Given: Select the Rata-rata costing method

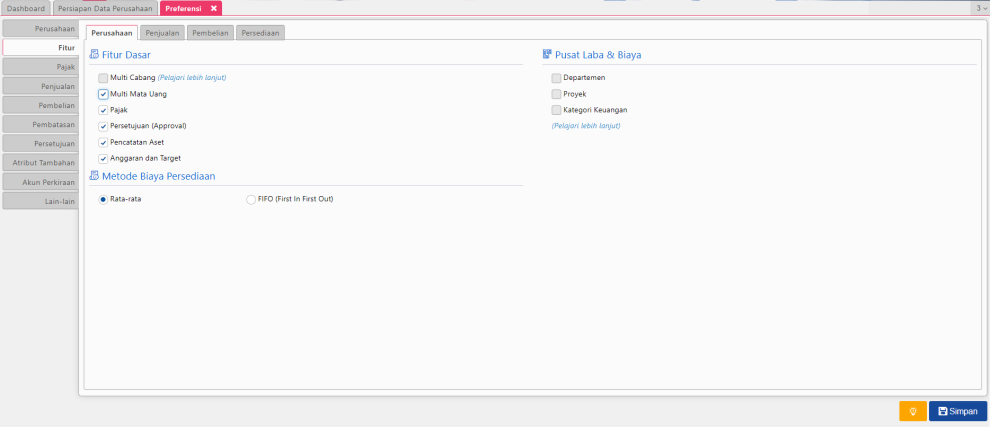Looking at the screenshot, I should (x=103, y=199).
